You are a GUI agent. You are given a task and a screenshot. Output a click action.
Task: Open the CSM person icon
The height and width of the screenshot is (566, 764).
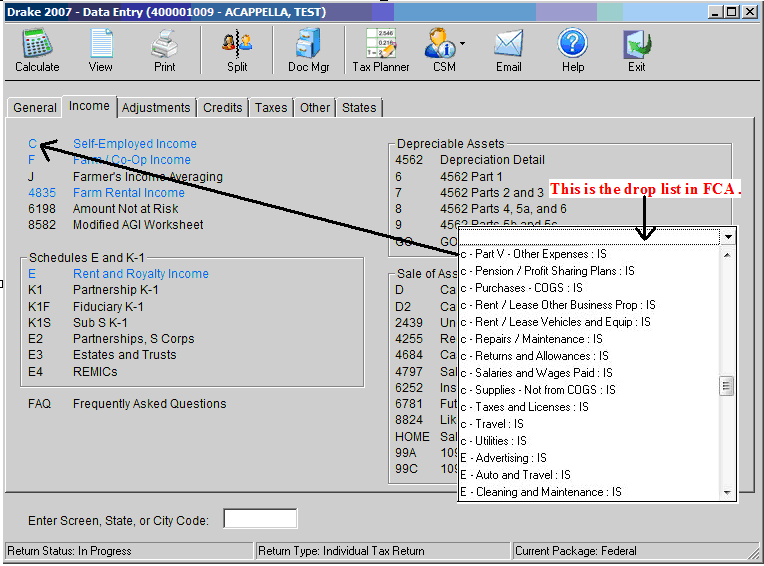pyautogui.click(x=440, y=43)
